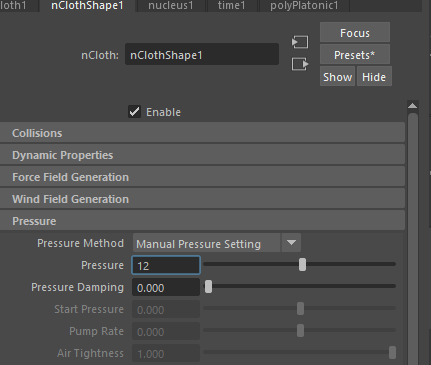The image size is (431, 365).
Task: Click the Show button
Action: click(337, 77)
